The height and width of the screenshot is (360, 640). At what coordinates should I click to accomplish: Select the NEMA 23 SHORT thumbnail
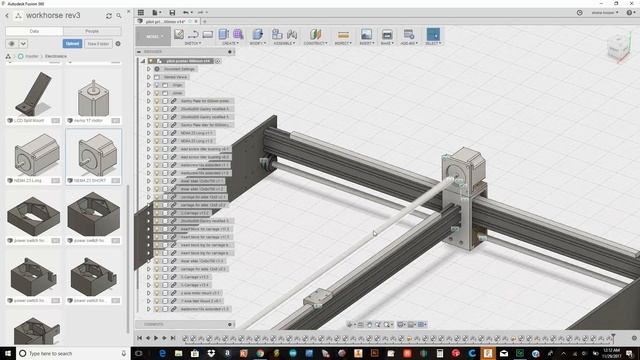point(93,157)
